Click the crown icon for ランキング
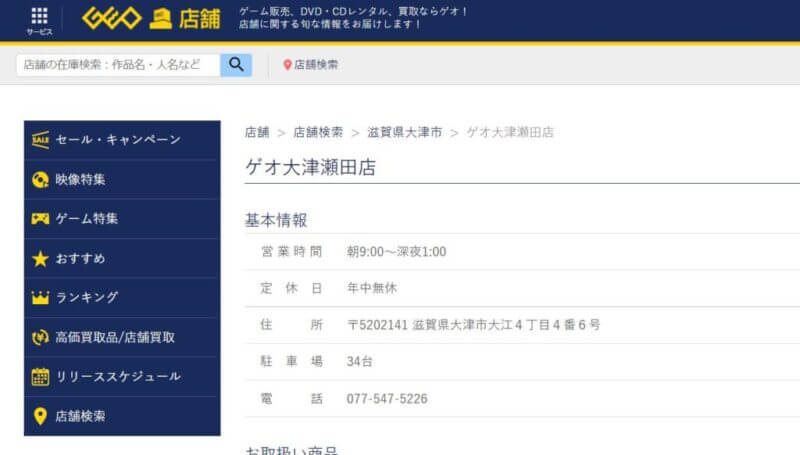 pos(40,297)
